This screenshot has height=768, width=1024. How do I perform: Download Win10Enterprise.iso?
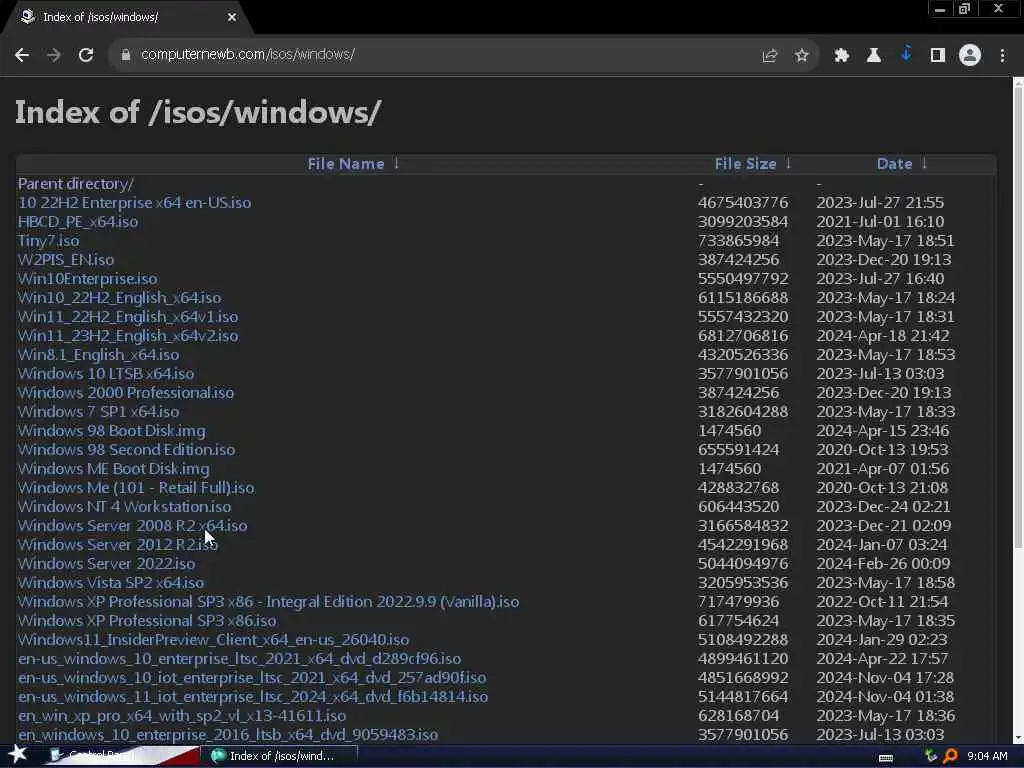tap(88, 279)
